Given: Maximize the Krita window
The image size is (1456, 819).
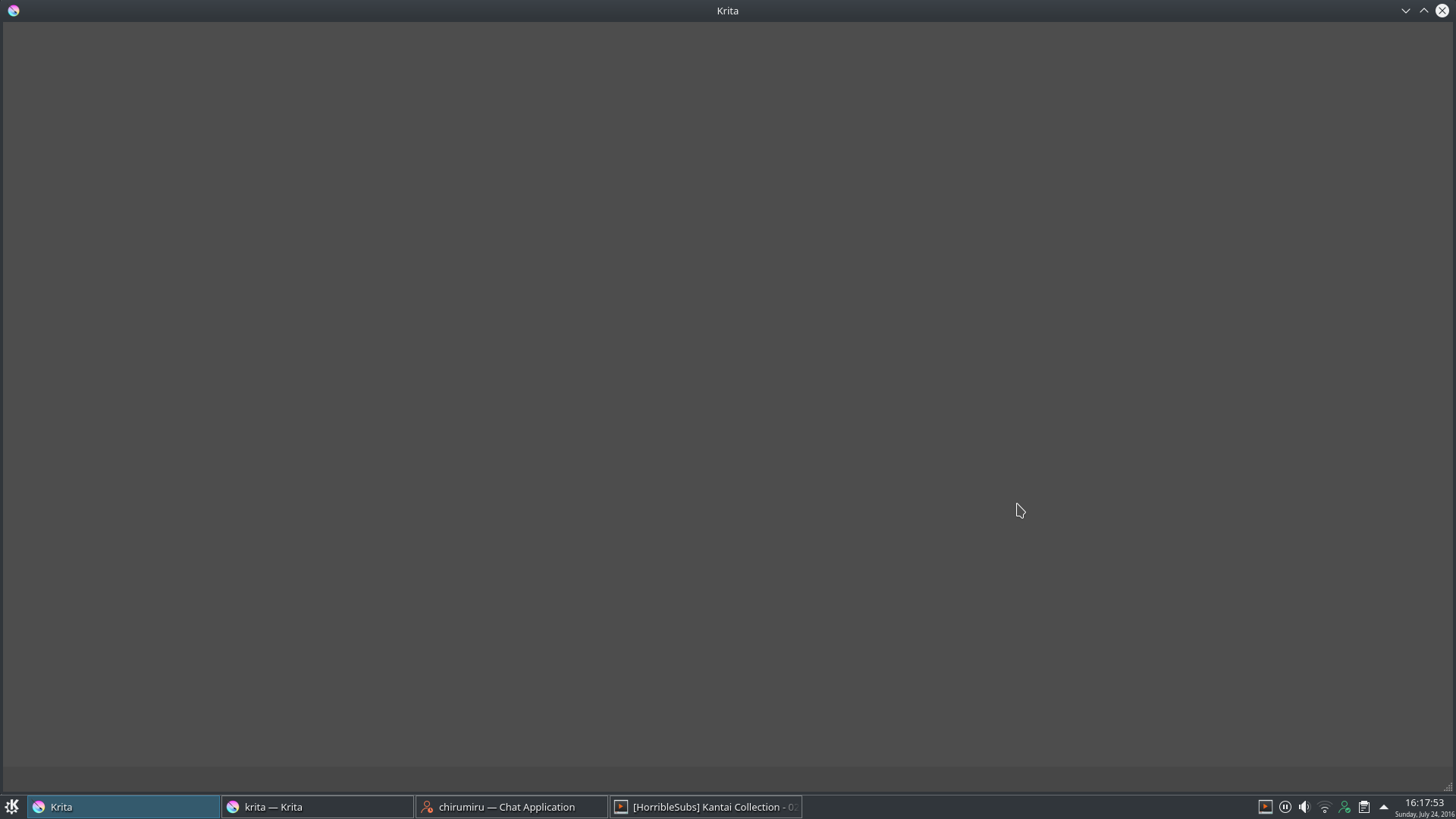Looking at the screenshot, I should 1423,11.
